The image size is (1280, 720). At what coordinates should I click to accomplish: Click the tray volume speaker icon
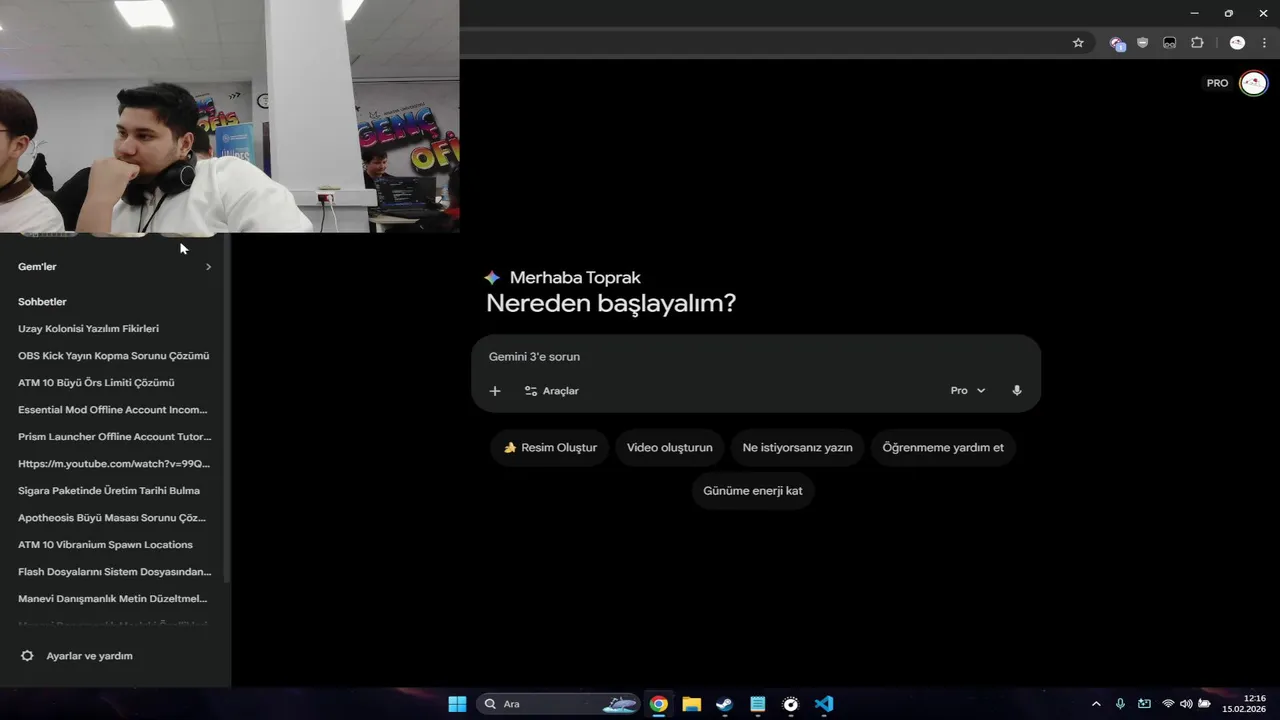1186,704
